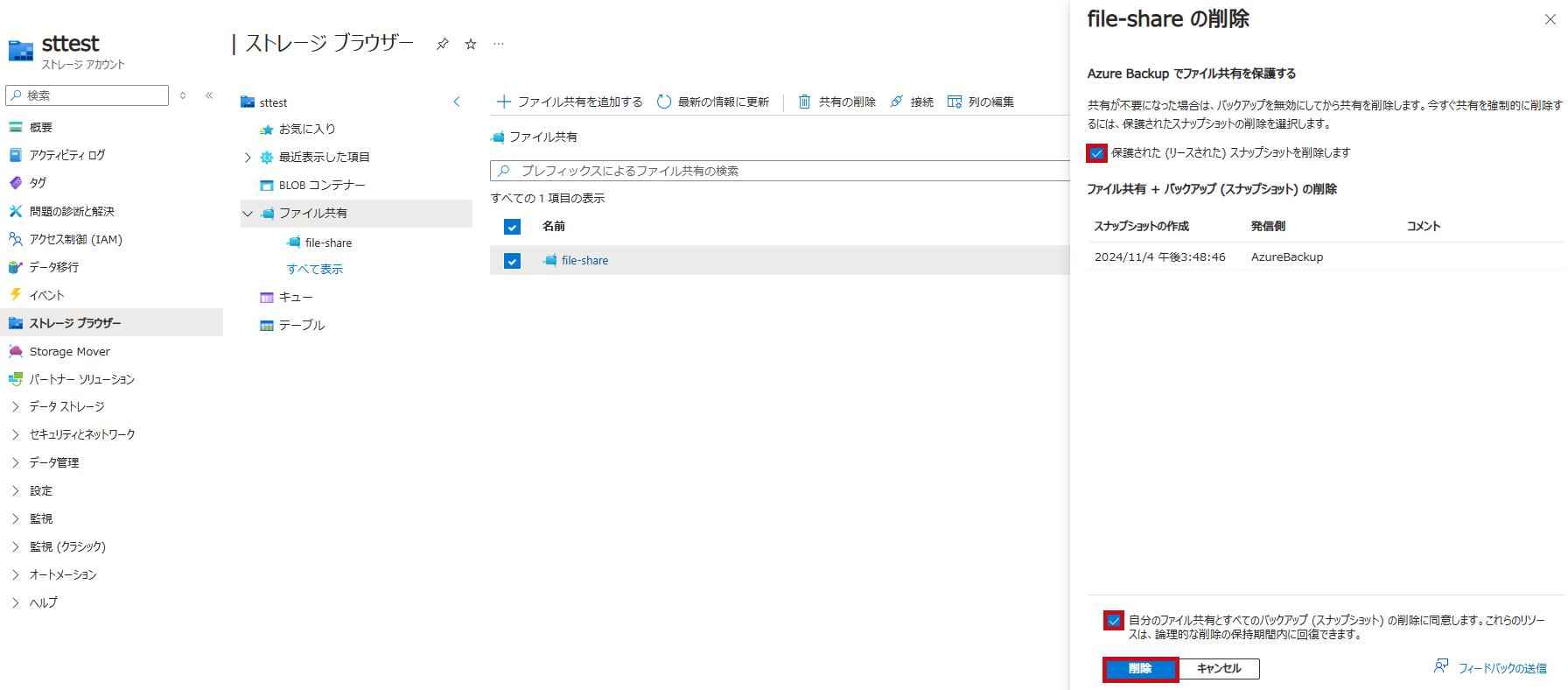This screenshot has height=690, width=1568.
Task: Uncheck the file-share row checkbox
Action: pyautogui.click(x=513, y=261)
